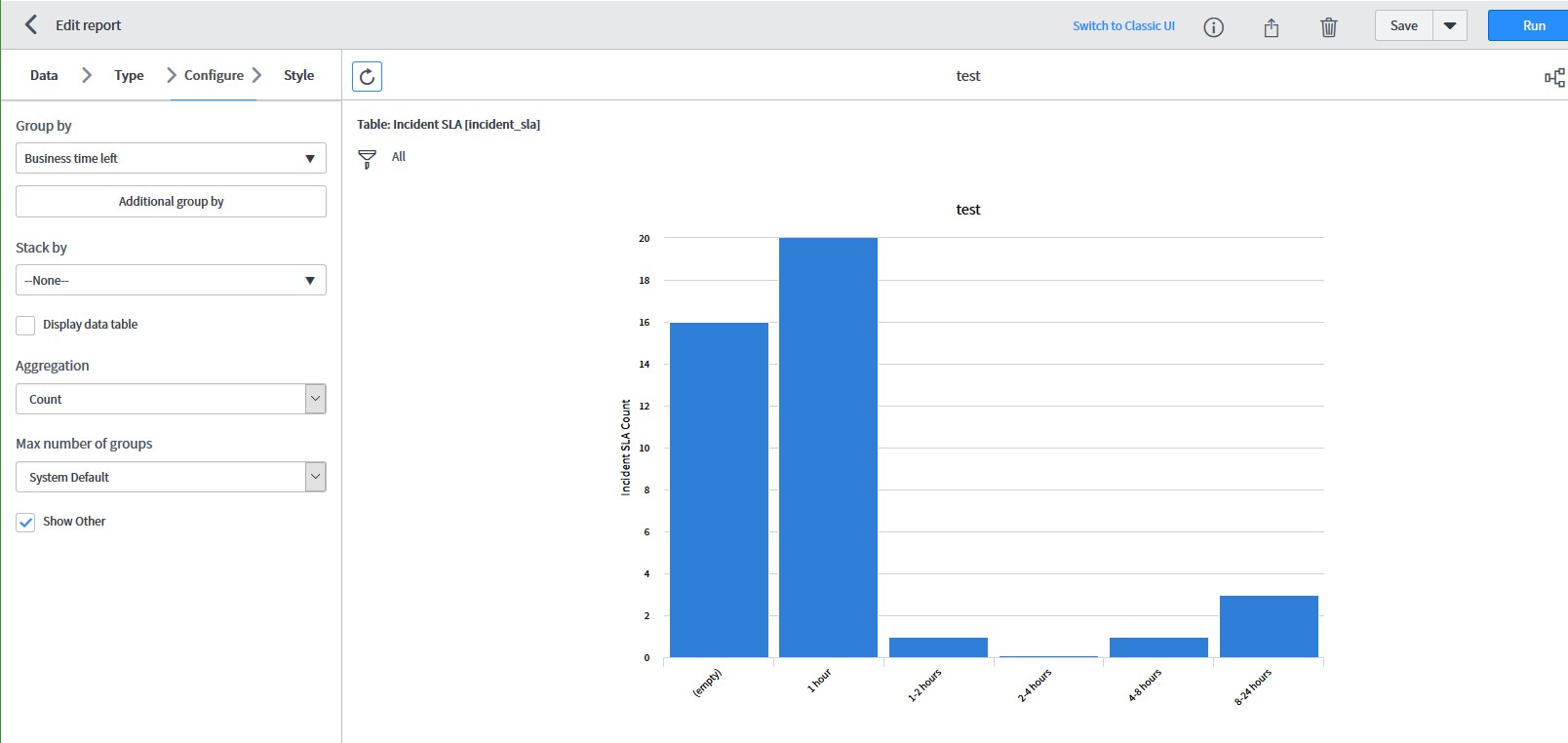The height and width of the screenshot is (743, 1568).
Task: Expand the Group by dropdown
Action: 171,158
